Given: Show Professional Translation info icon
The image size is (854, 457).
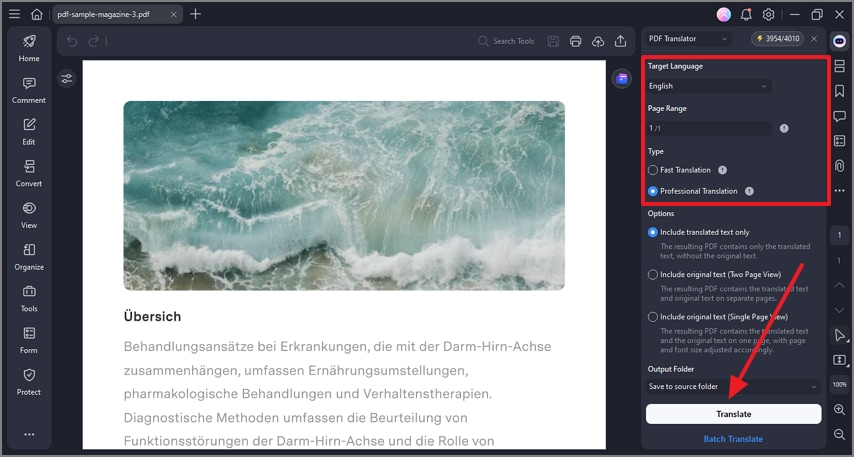Looking at the screenshot, I should (x=749, y=191).
